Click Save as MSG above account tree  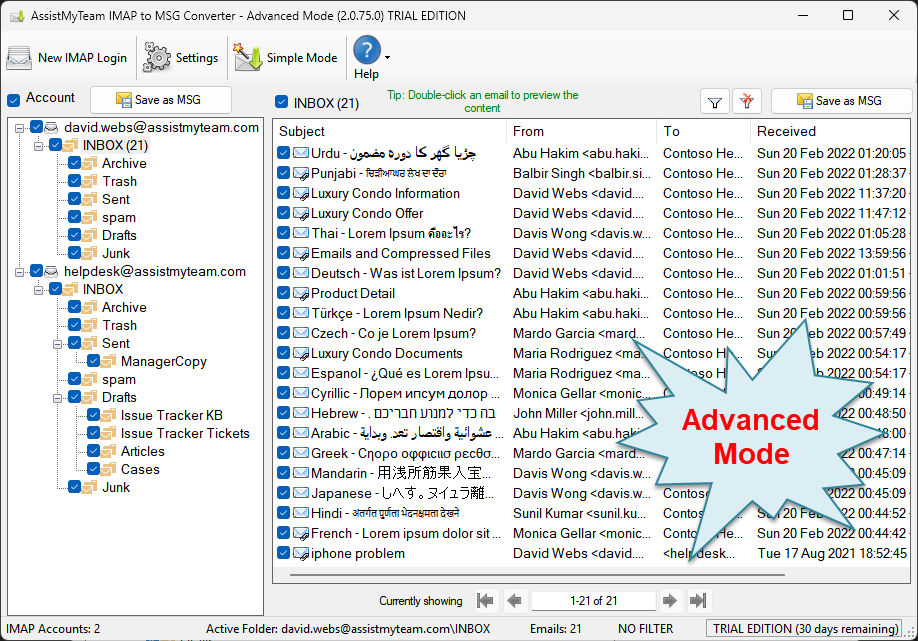coord(160,100)
